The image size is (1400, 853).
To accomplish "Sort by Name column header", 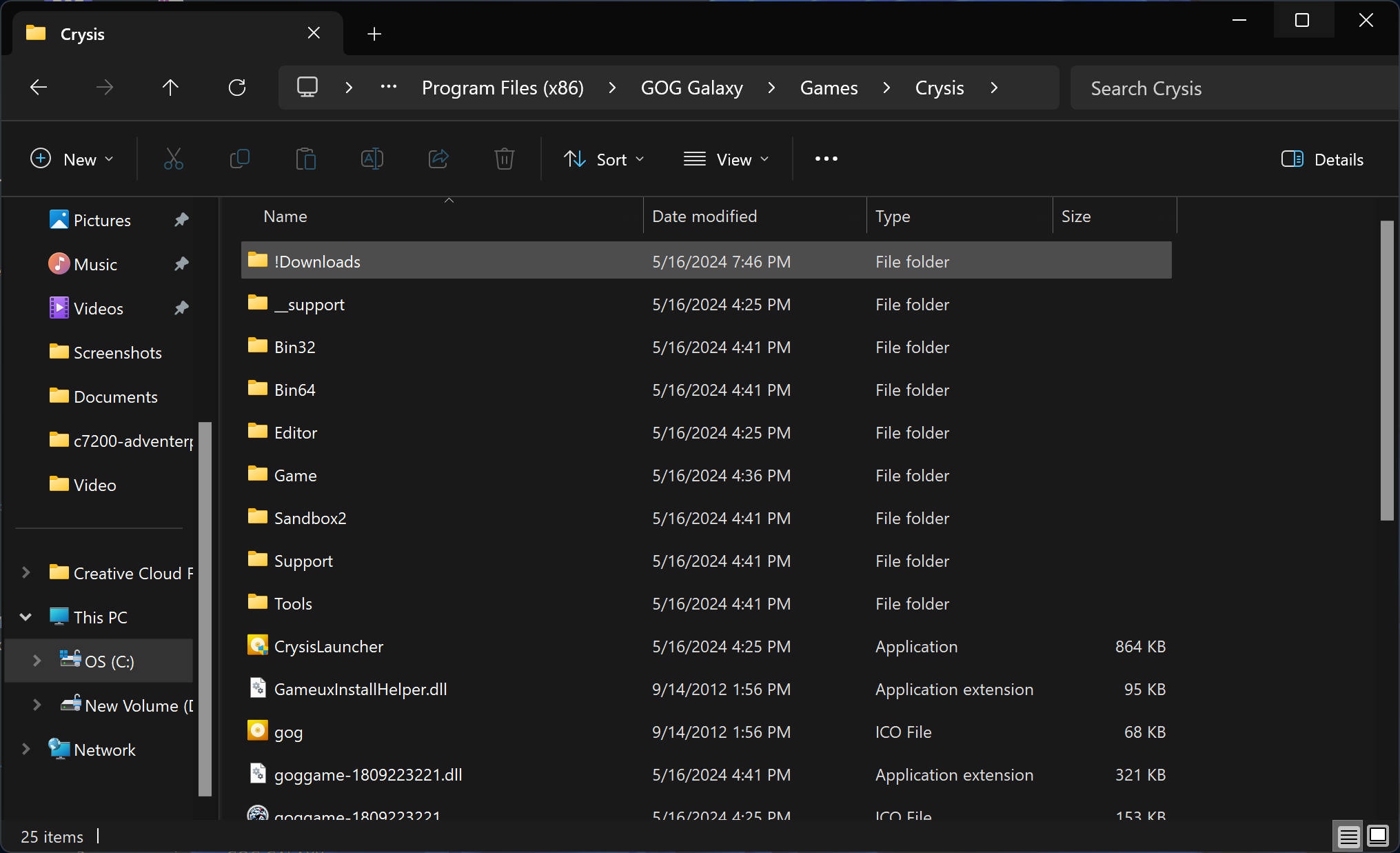I will pyautogui.click(x=441, y=217).
